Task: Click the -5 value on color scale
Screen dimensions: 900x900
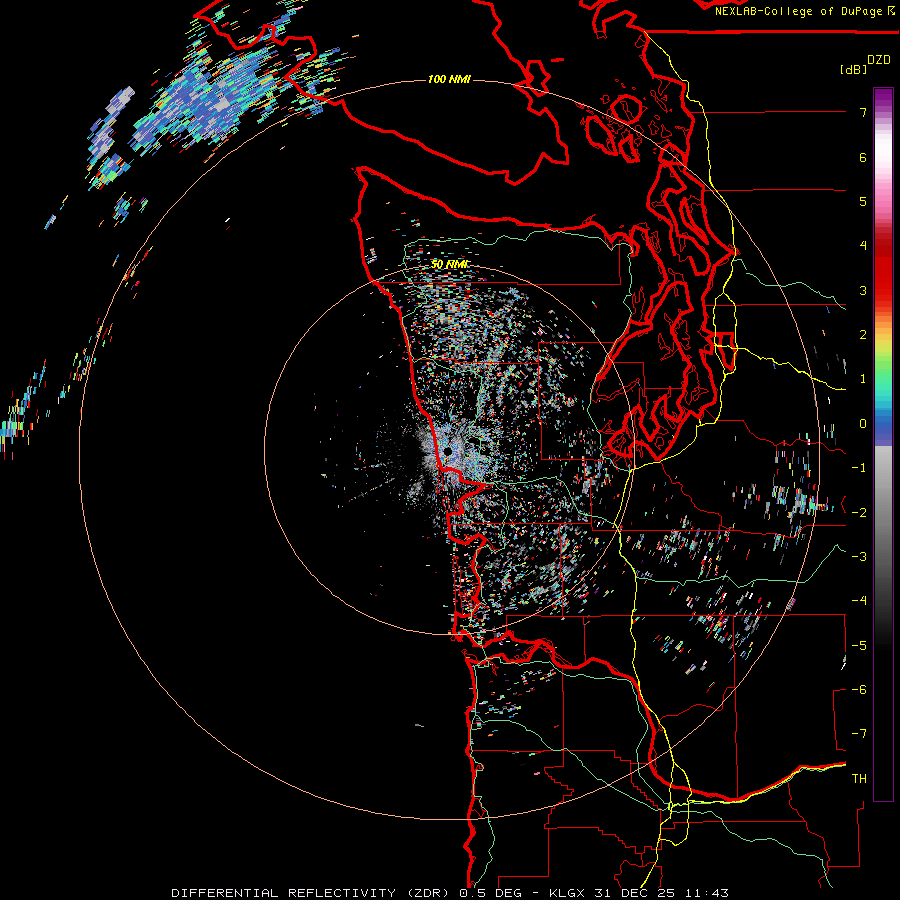Action: [x=859, y=645]
